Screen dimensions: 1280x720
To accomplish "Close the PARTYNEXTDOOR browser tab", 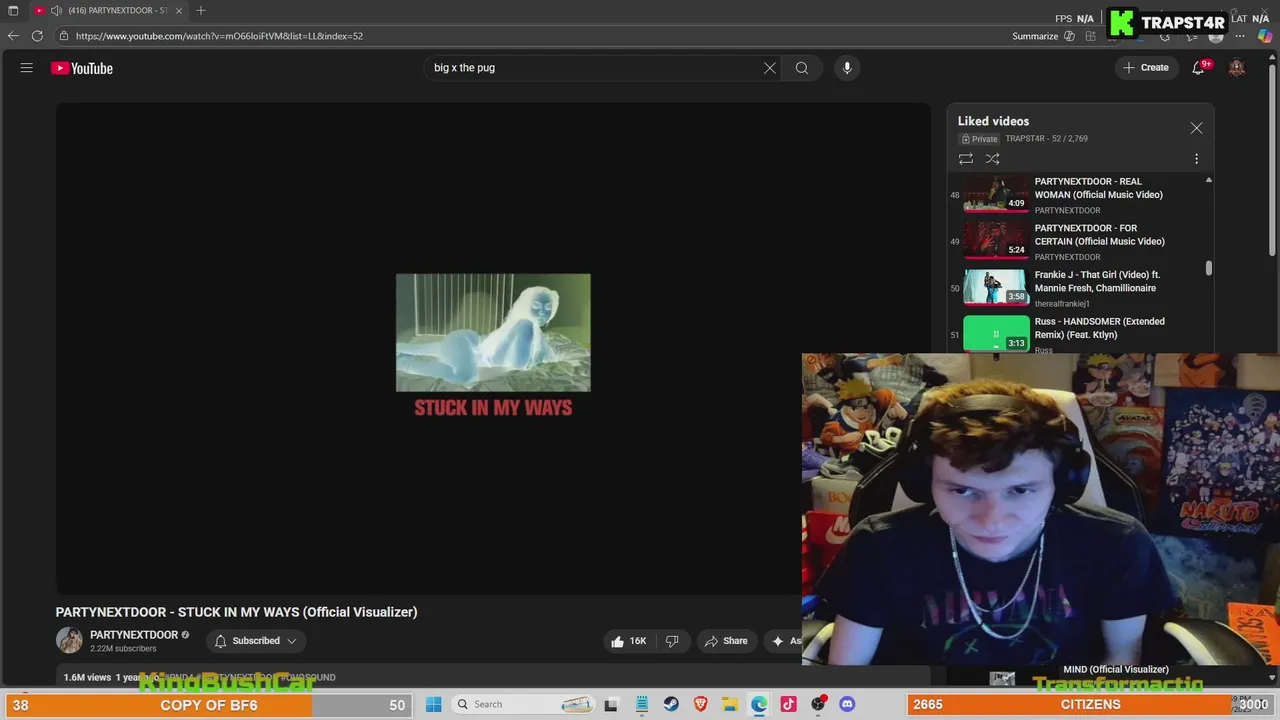I will pos(180,10).
